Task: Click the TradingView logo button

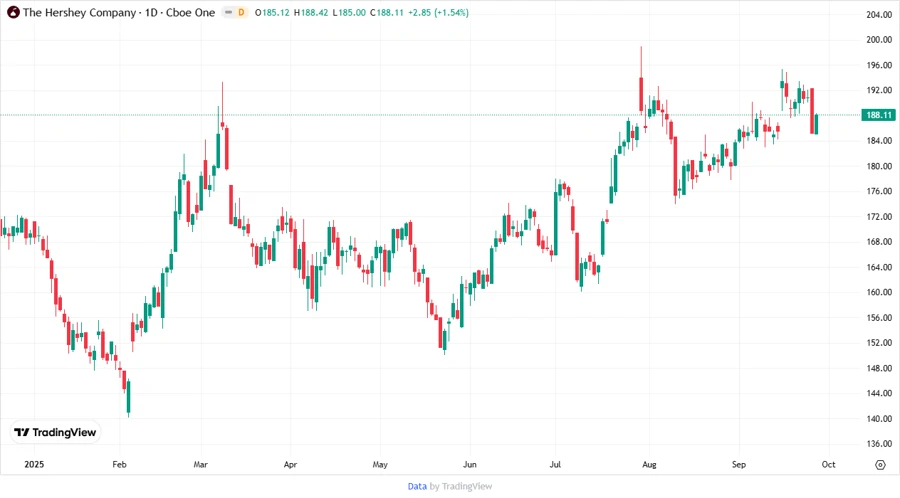Action: (56, 432)
